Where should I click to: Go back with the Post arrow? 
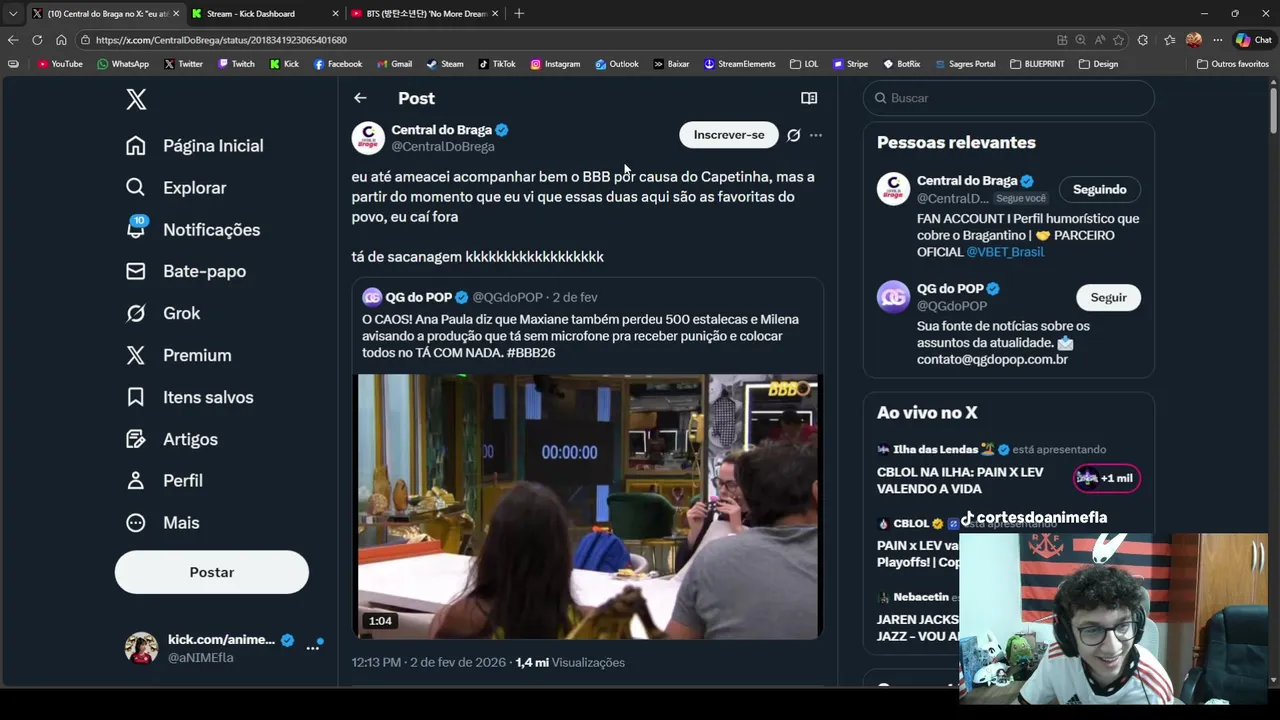click(360, 98)
